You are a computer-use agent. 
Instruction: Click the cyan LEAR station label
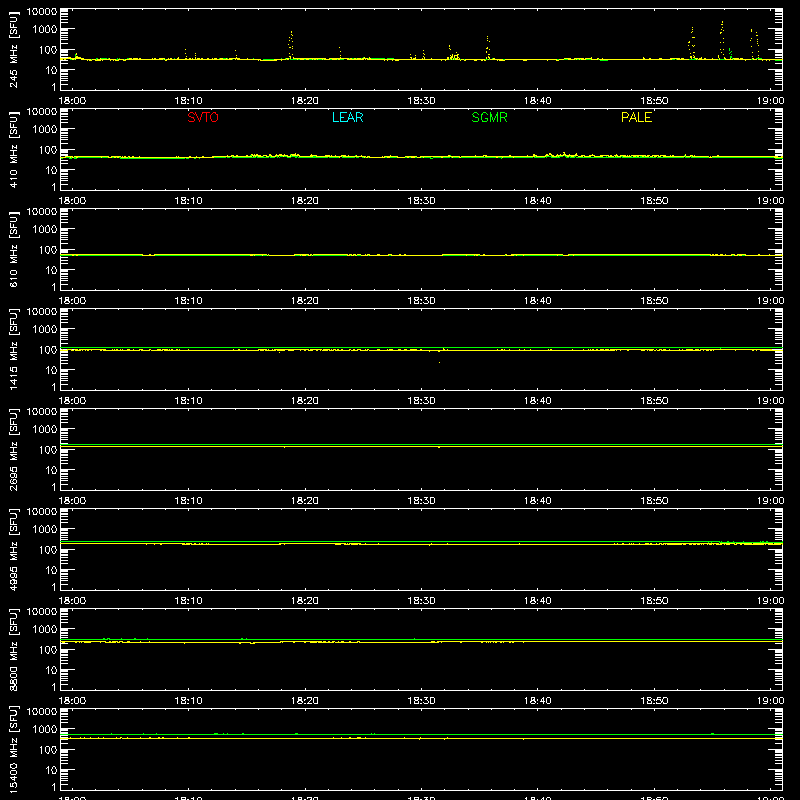(x=347, y=117)
